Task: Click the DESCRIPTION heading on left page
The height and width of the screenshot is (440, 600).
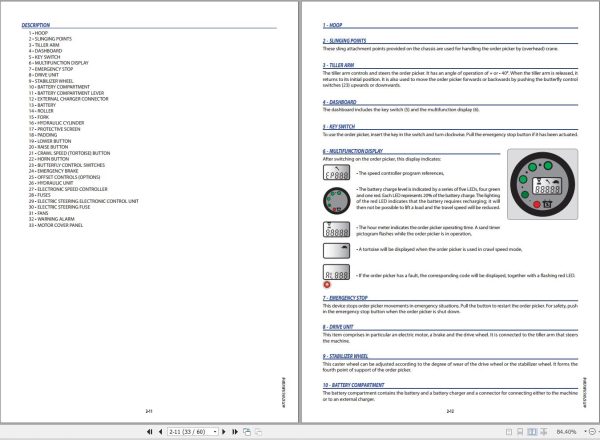Action: [36, 25]
